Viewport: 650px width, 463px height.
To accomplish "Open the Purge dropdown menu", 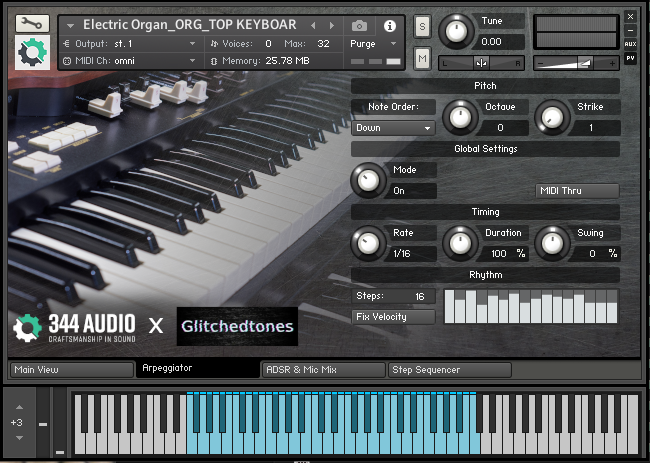I will pyautogui.click(x=373, y=44).
